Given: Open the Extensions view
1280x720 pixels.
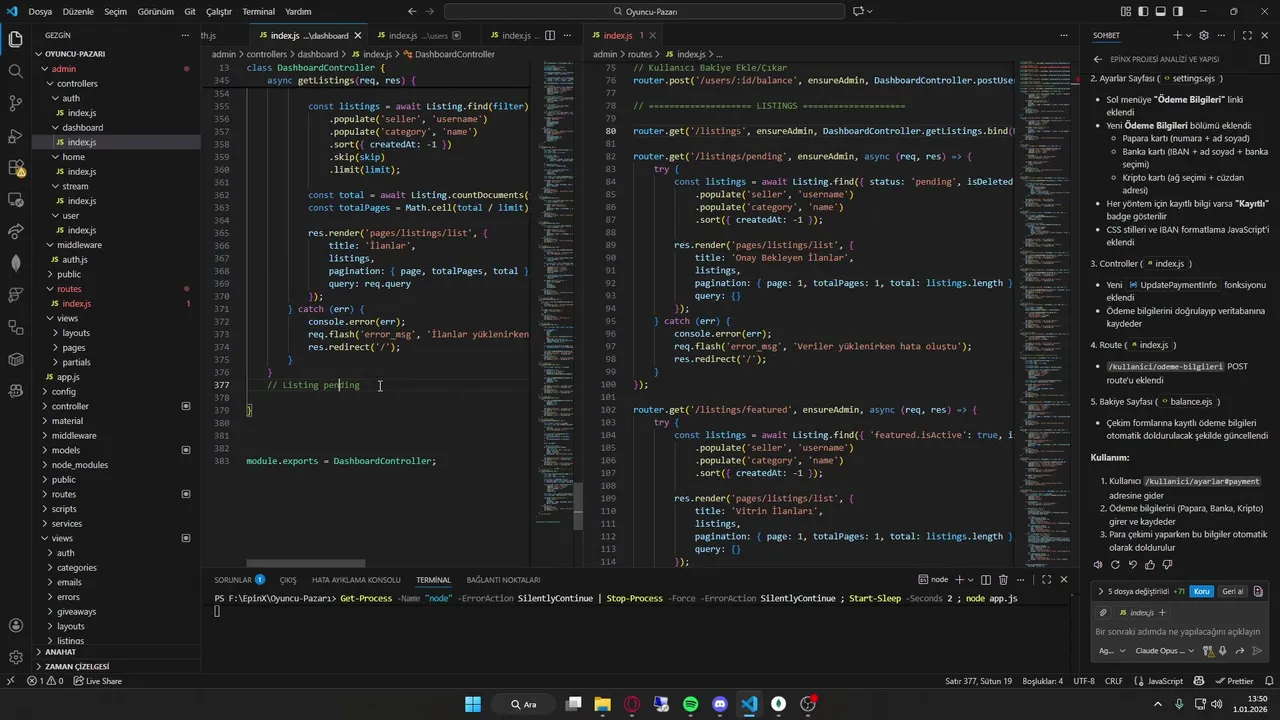Looking at the screenshot, I should pyautogui.click(x=15, y=167).
